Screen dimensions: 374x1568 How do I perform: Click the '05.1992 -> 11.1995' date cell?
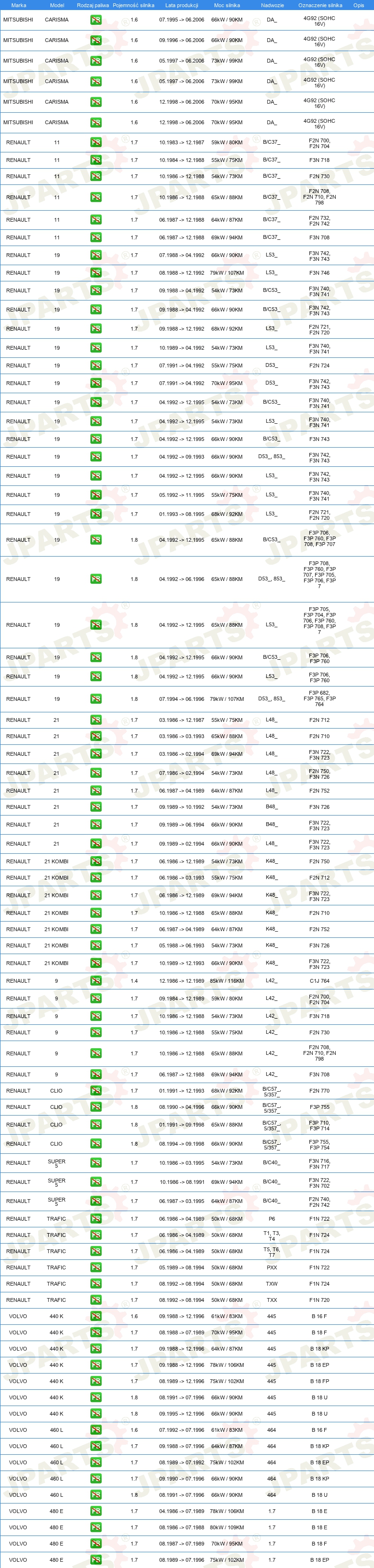(x=182, y=495)
